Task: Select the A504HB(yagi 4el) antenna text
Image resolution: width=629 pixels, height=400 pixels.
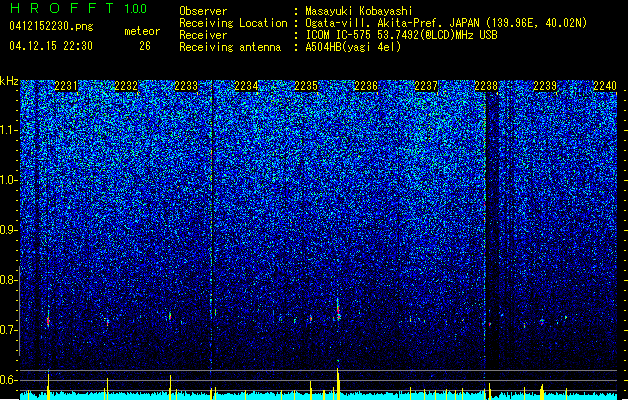Action: [x=353, y=47]
